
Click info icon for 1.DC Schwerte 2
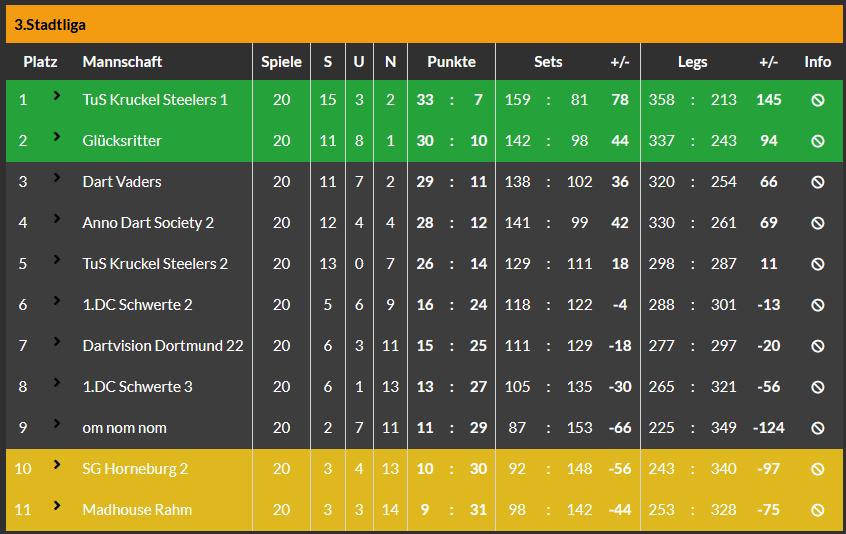[817, 305]
